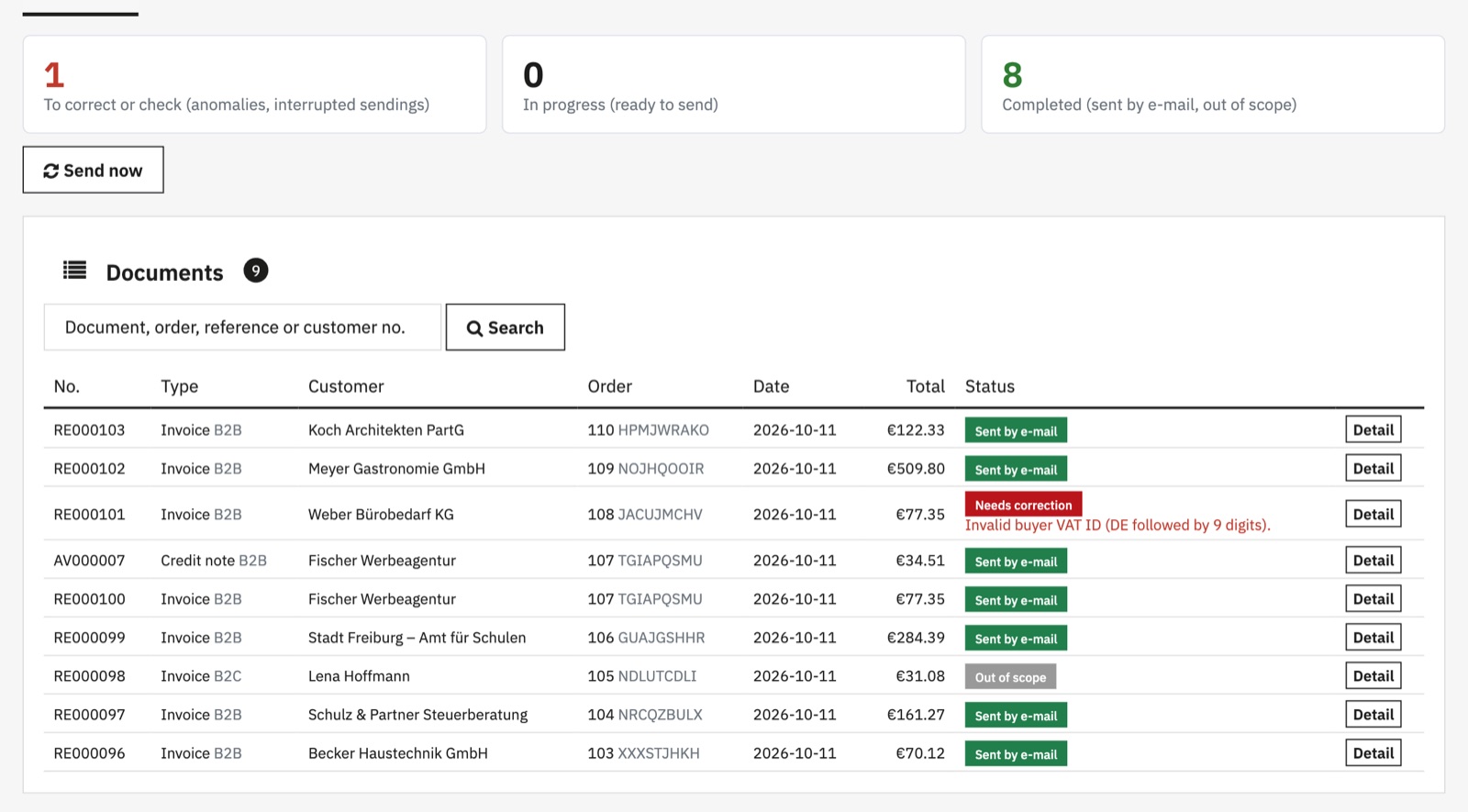Click the Customer column header

click(346, 386)
